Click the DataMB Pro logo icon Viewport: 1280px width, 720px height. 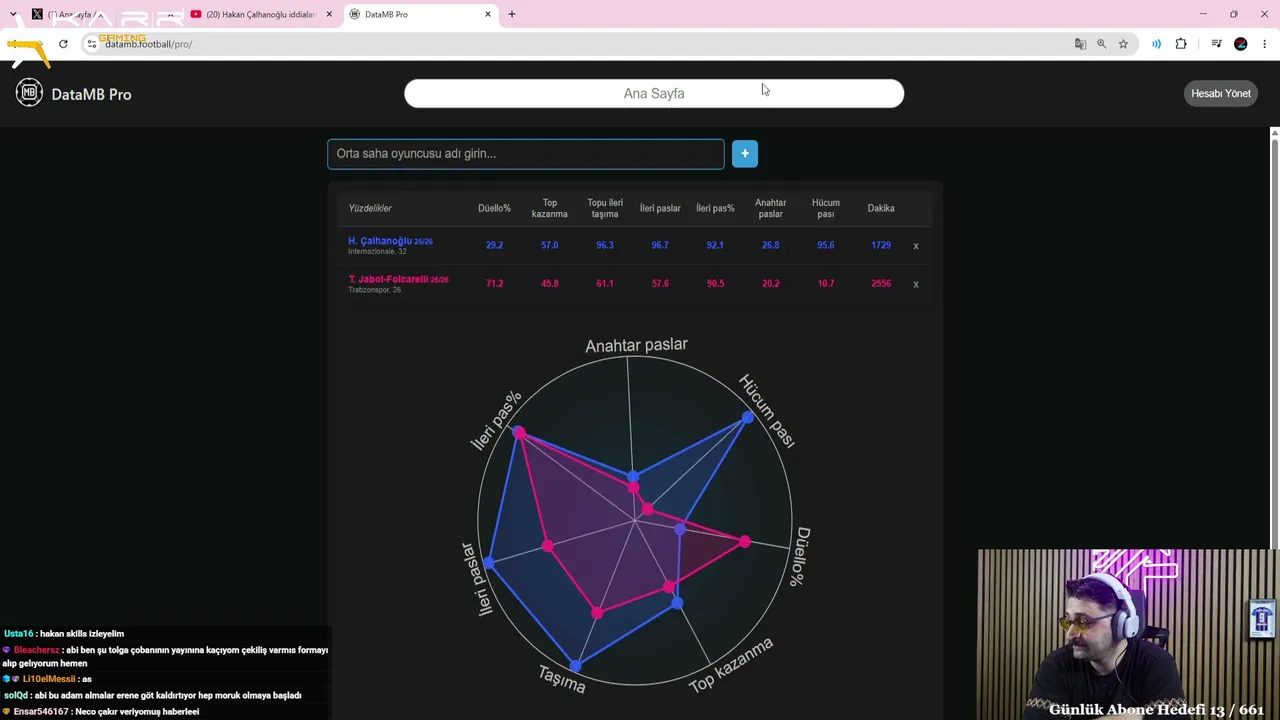pyautogui.click(x=29, y=93)
